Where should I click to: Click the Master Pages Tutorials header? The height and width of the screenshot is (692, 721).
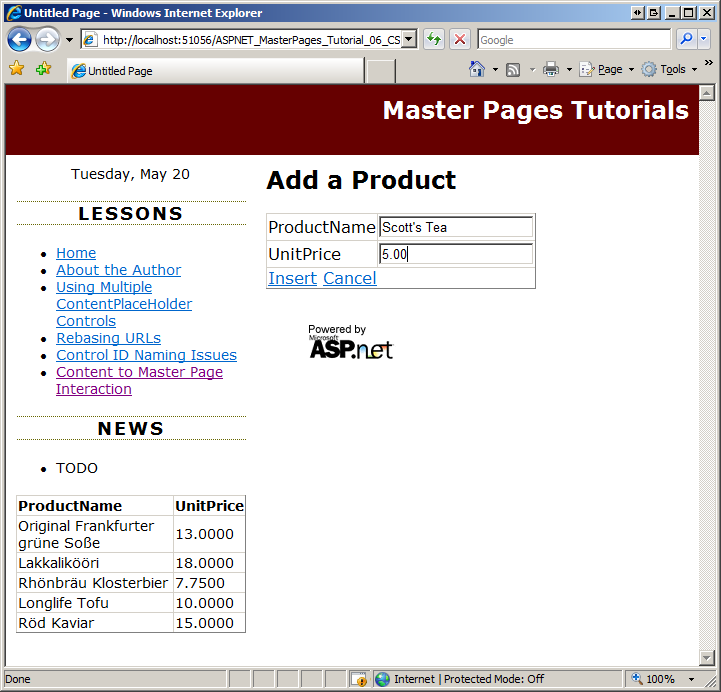(536, 110)
